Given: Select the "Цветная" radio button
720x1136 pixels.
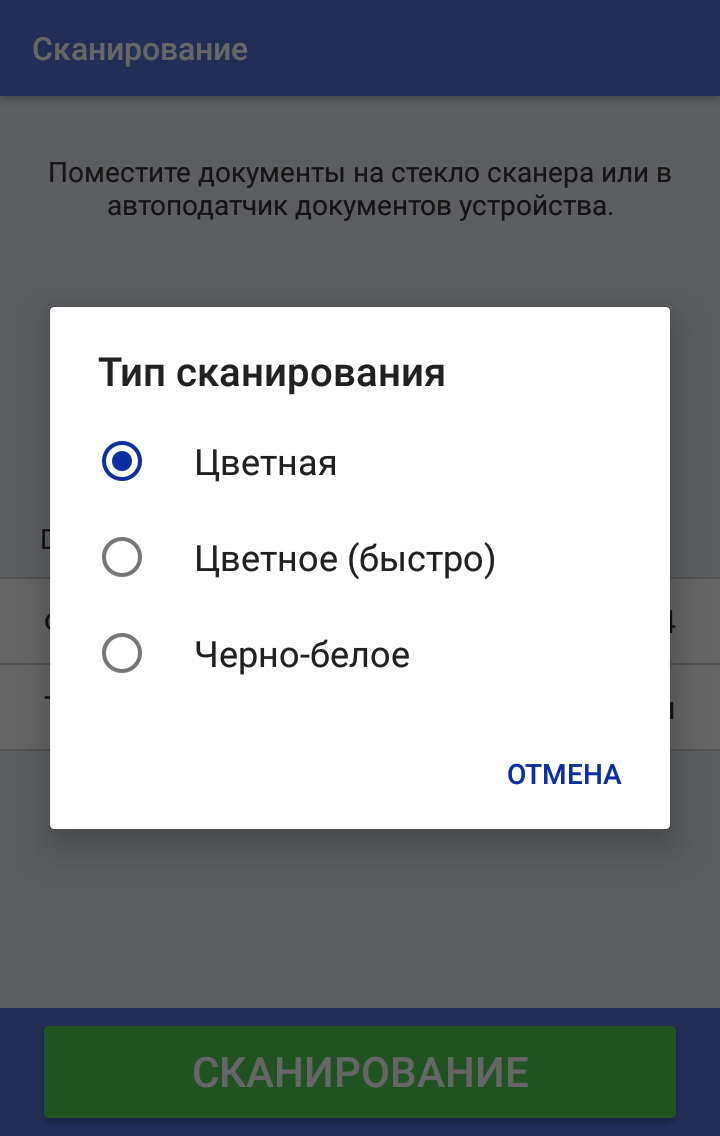Looking at the screenshot, I should point(122,462).
